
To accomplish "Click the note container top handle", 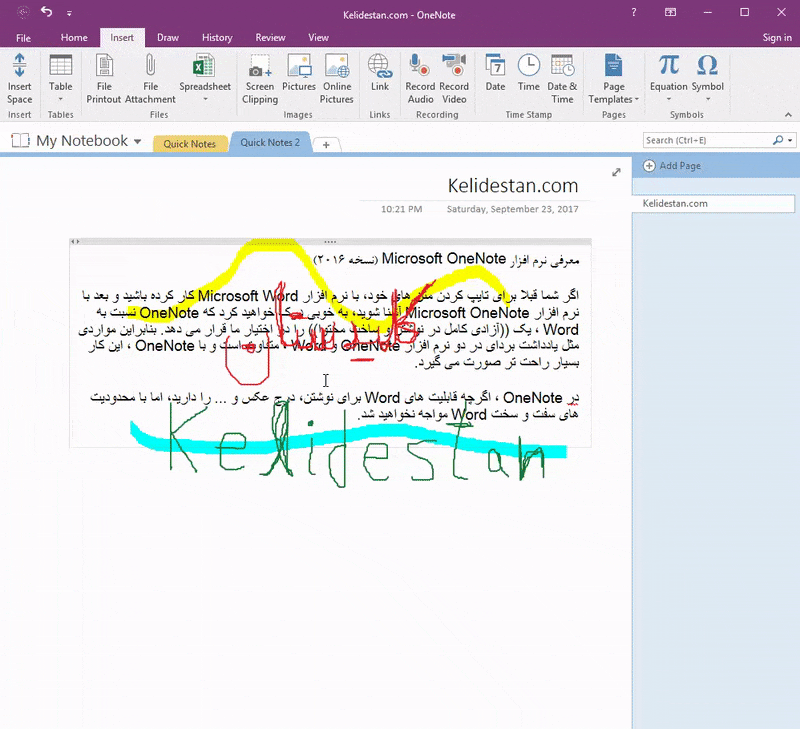I will 330,242.
